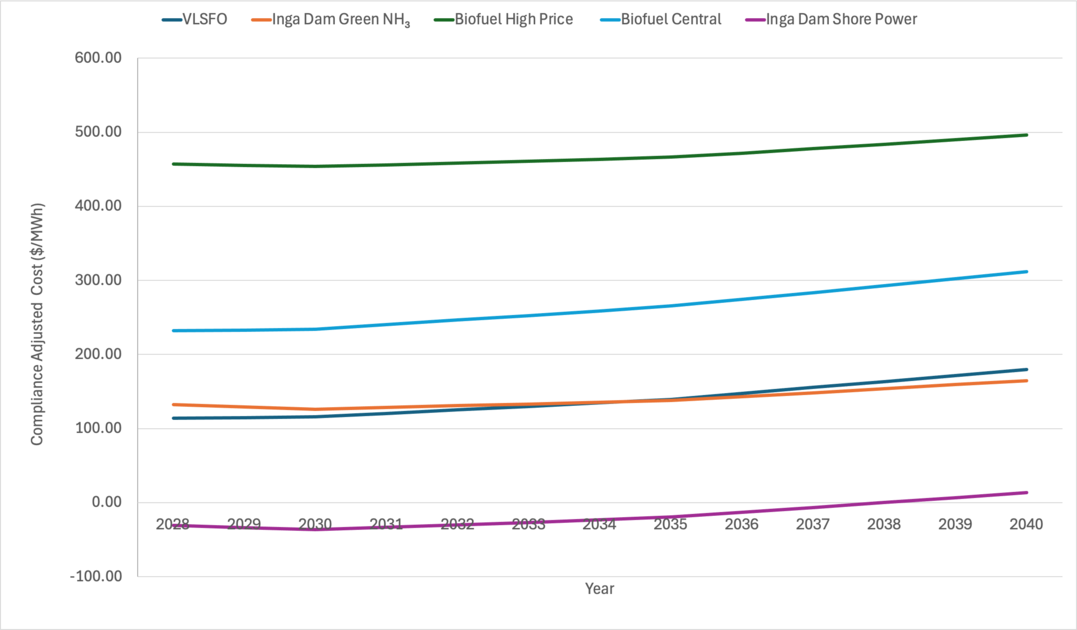
Task: Select the Biofuel Central legend item
Action: 661,19
